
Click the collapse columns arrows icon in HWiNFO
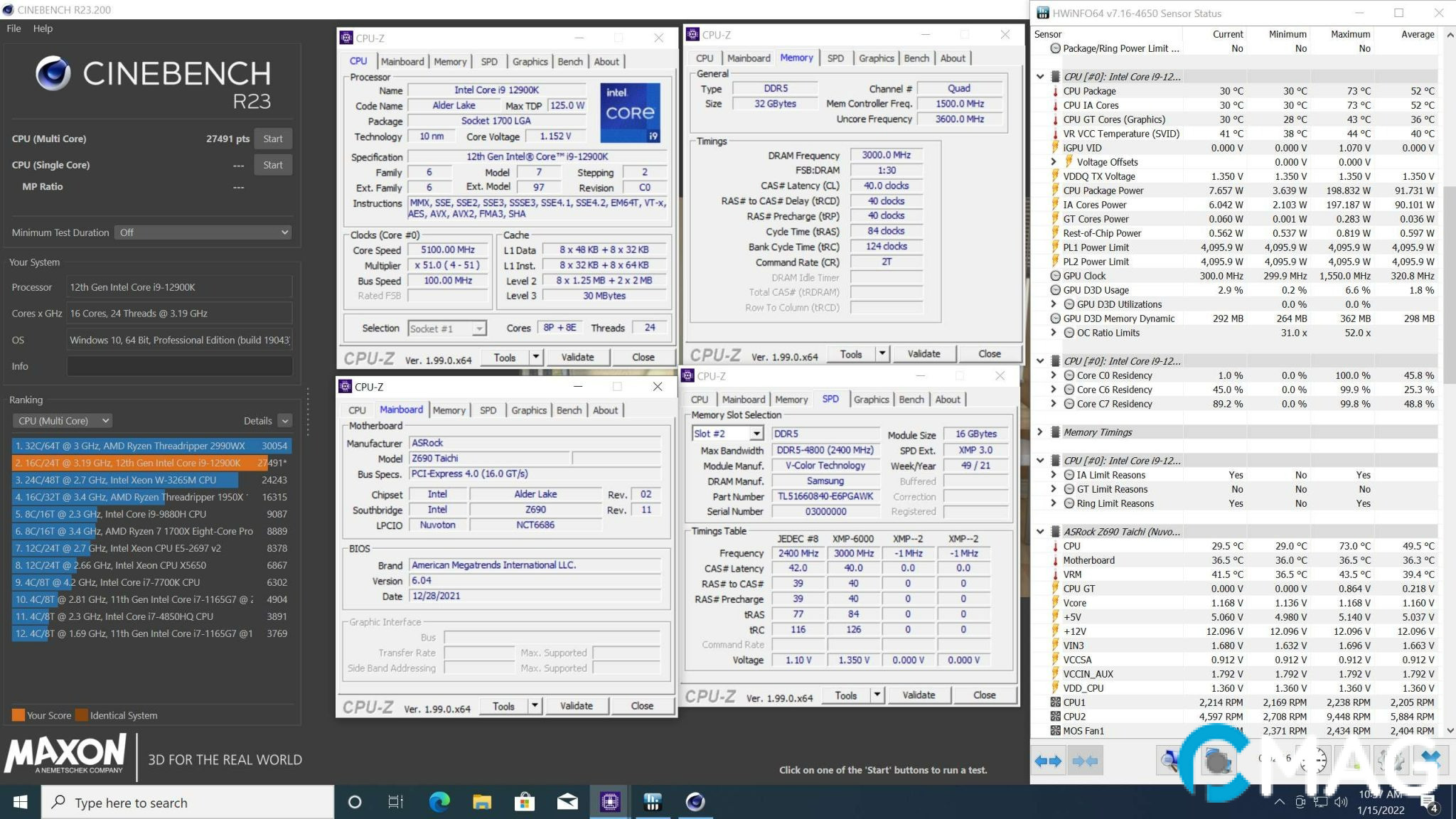click(x=1085, y=761)
